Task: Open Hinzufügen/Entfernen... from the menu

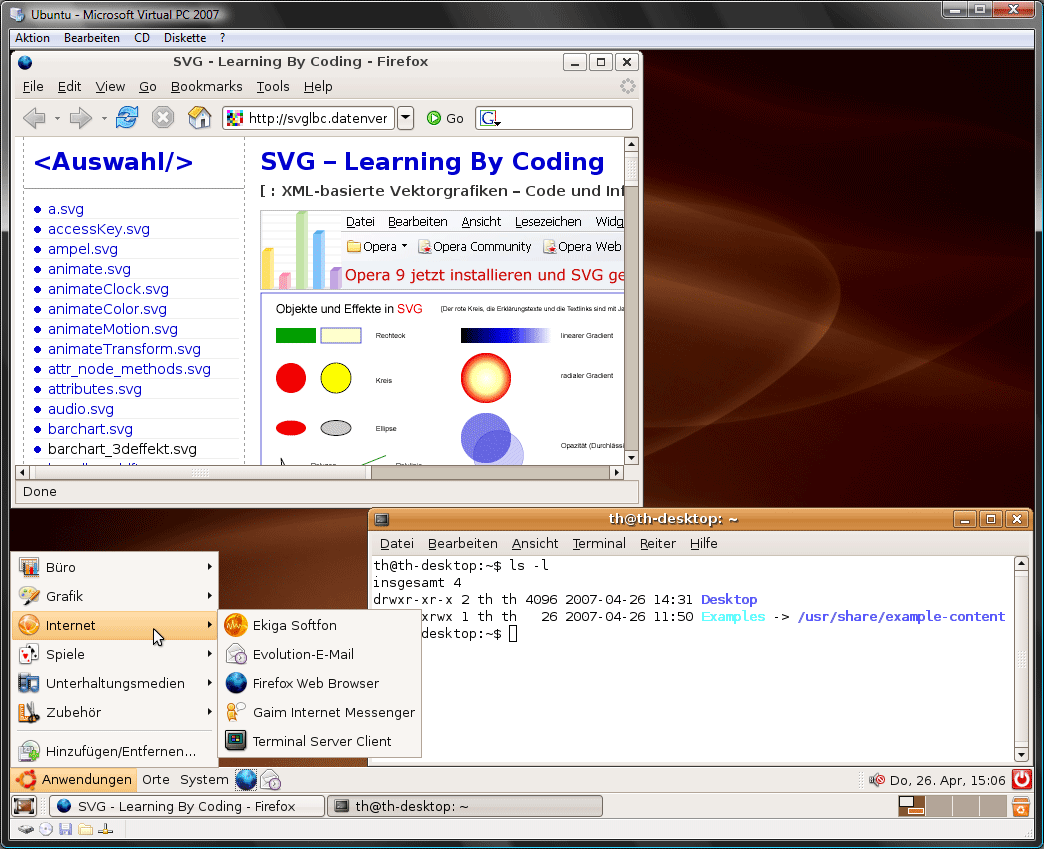Action: coord(115,751)
